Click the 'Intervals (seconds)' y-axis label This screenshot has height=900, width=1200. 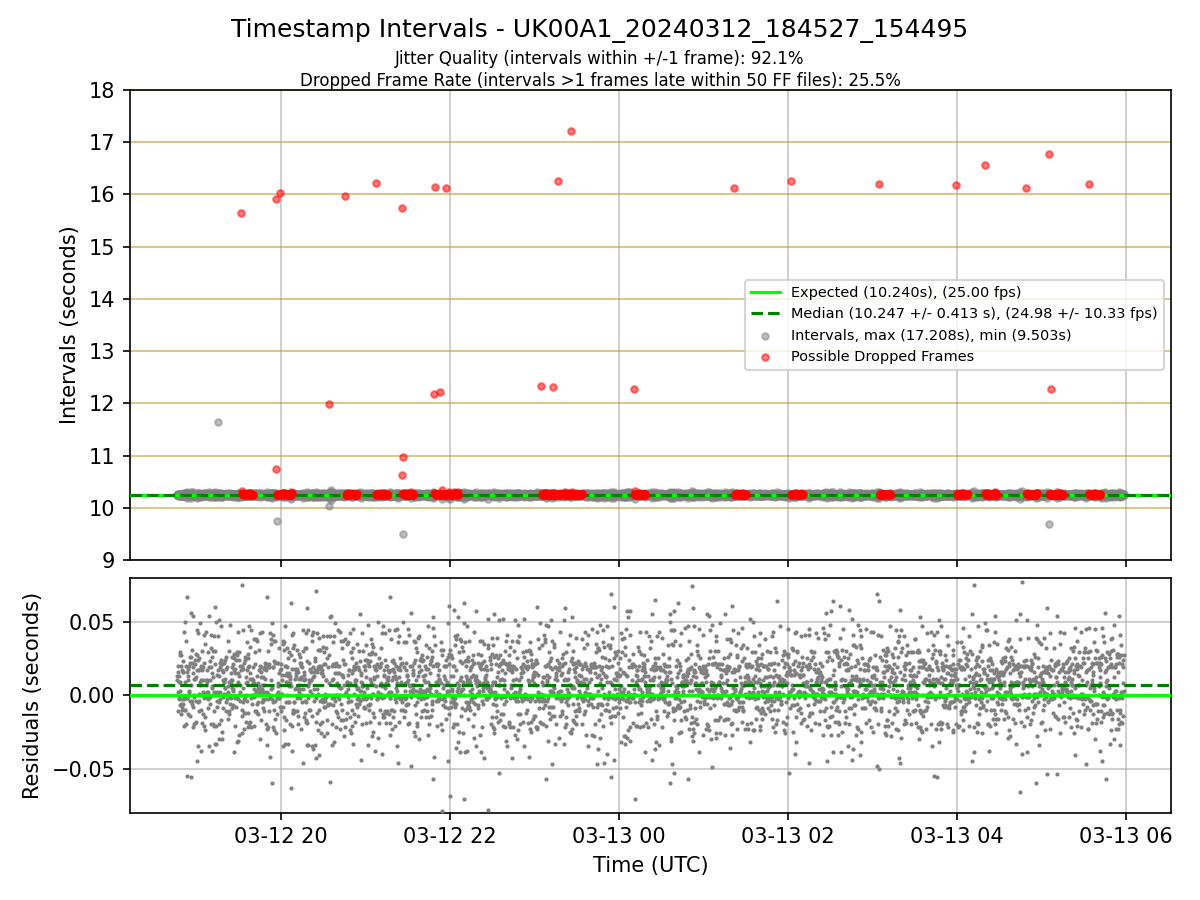click(68, 325)
